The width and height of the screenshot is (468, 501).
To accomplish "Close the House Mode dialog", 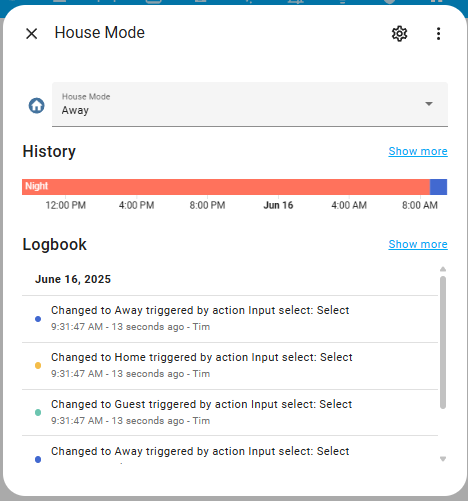I will click(x=32, y=34).
